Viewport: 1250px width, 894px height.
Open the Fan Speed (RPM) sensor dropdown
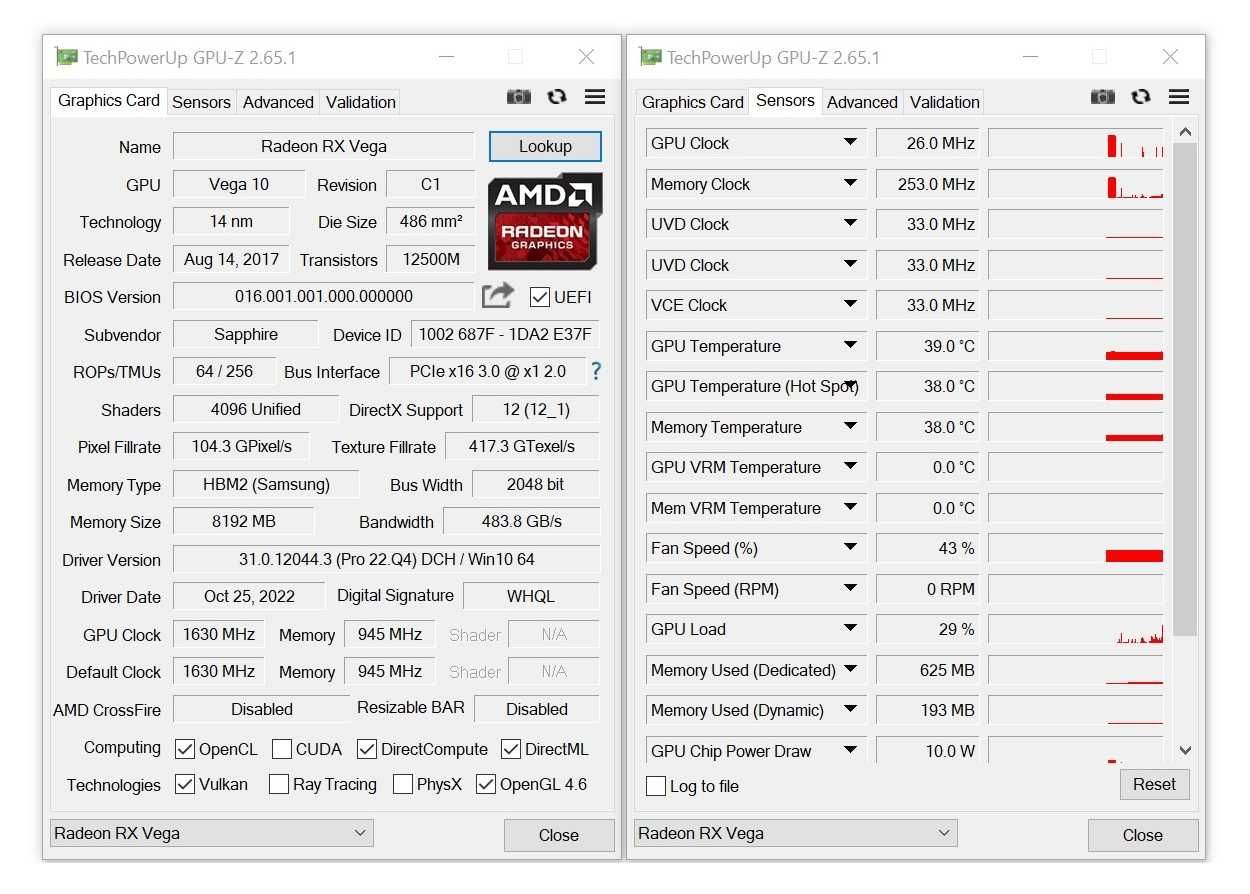click(851, 588)
